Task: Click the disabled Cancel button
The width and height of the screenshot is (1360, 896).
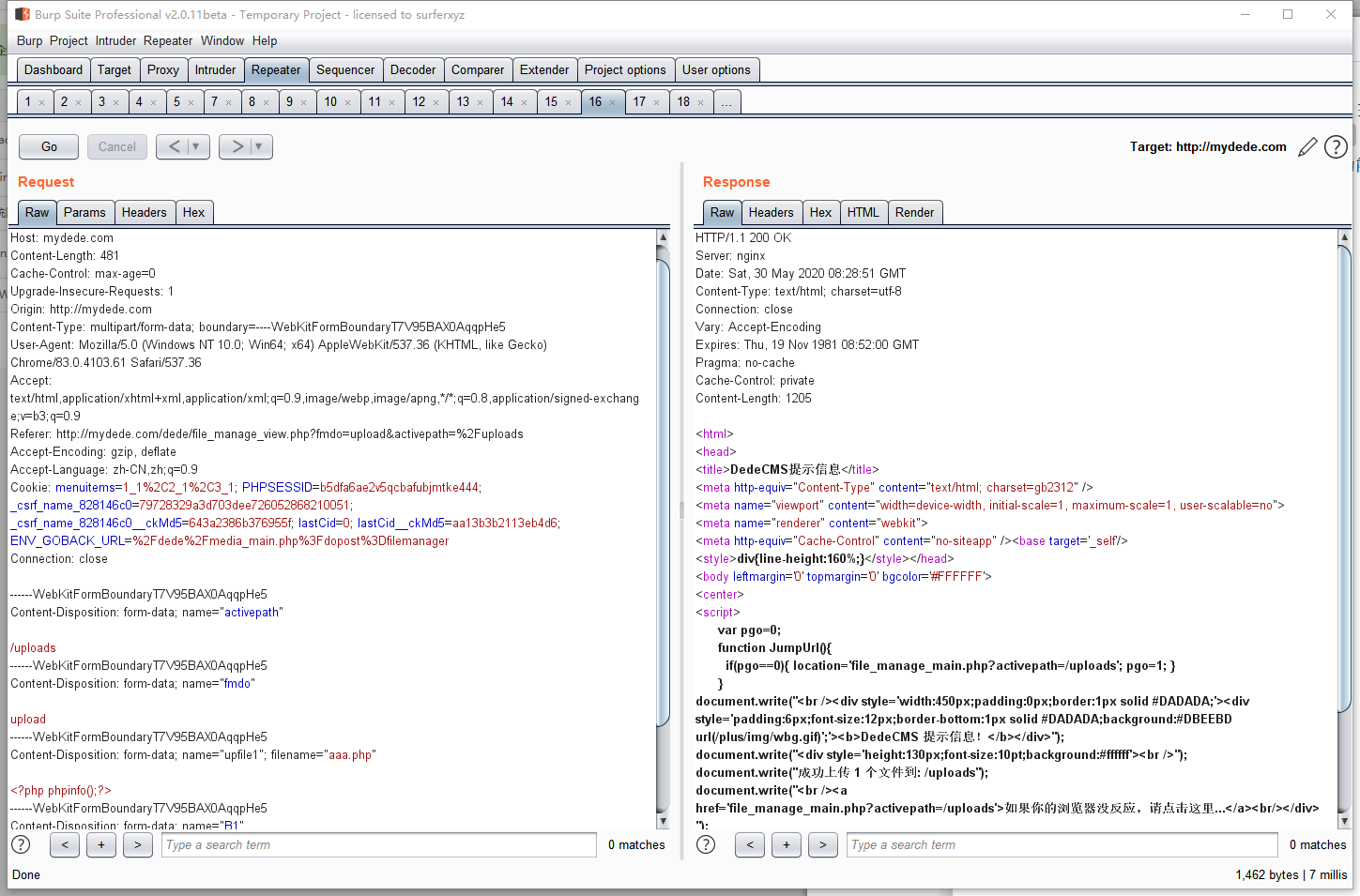Action: pyautogui.click(x=117, y=146)
